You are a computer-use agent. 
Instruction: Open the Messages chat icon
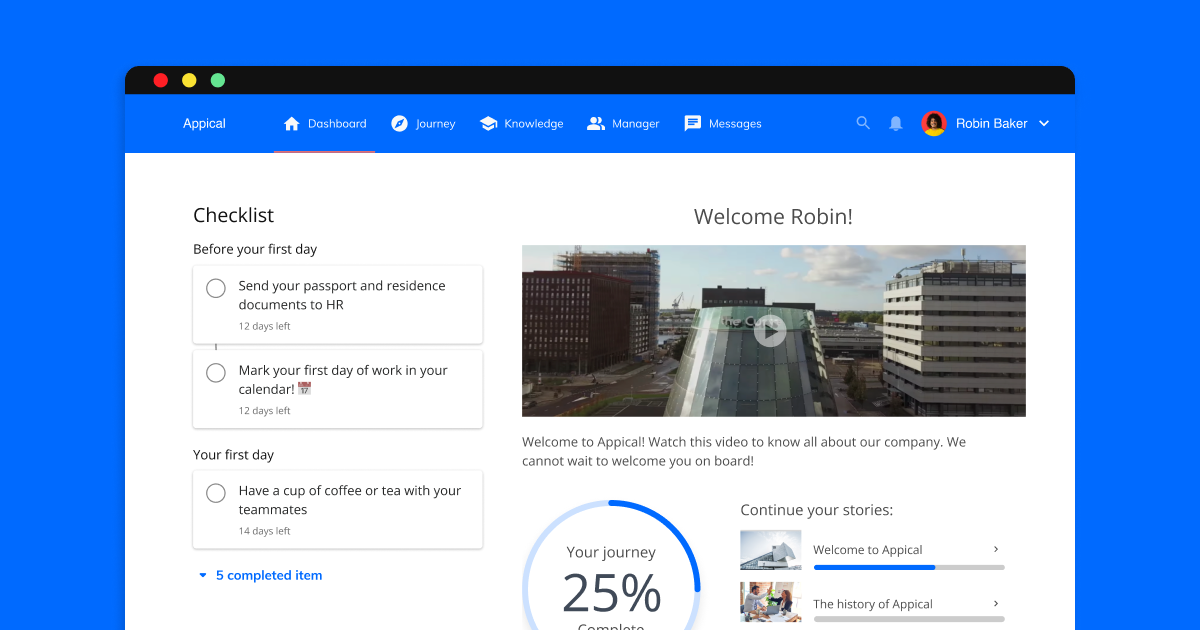click(692, 122)
